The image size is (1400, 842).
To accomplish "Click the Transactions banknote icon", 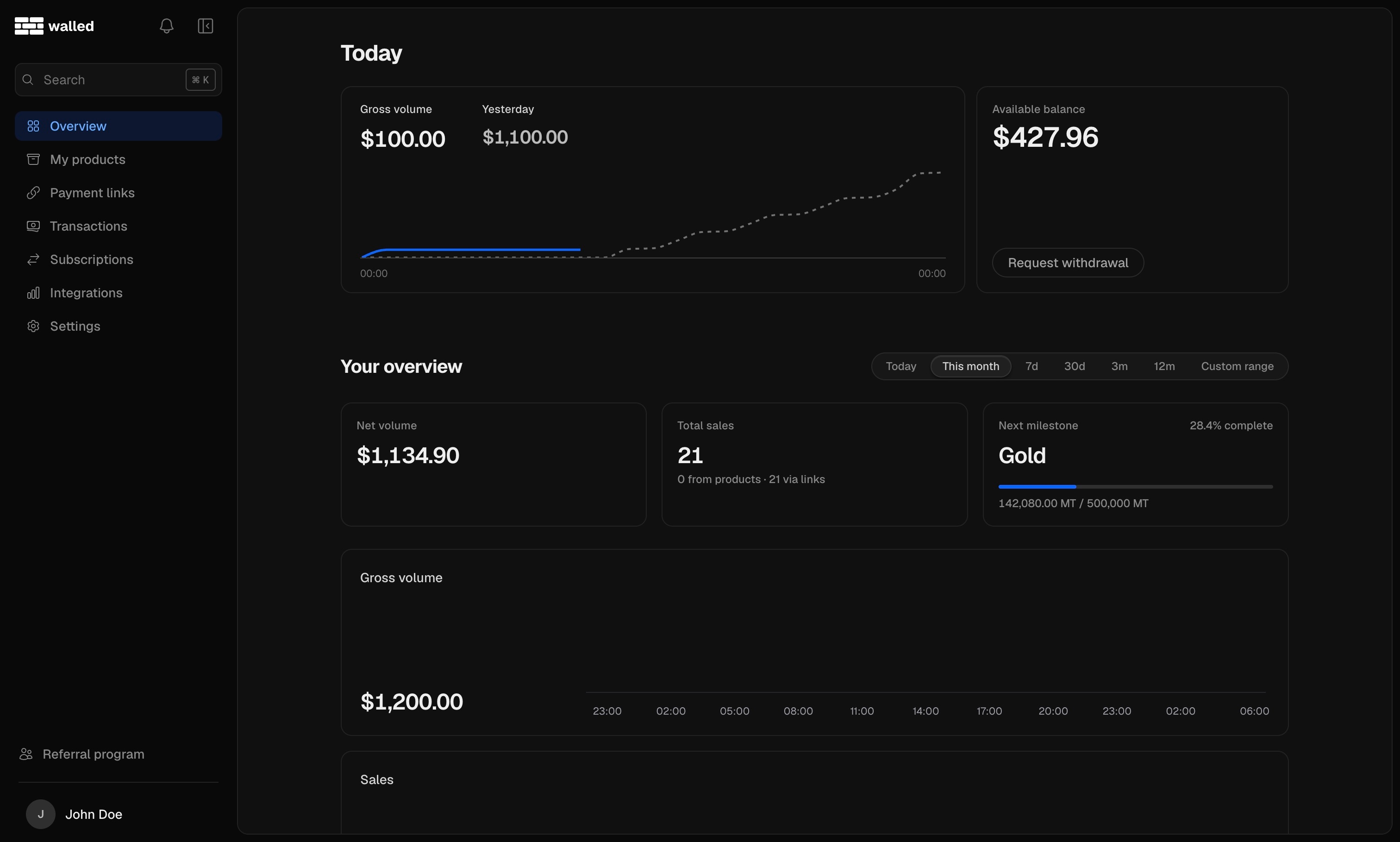I will [33, 226].
